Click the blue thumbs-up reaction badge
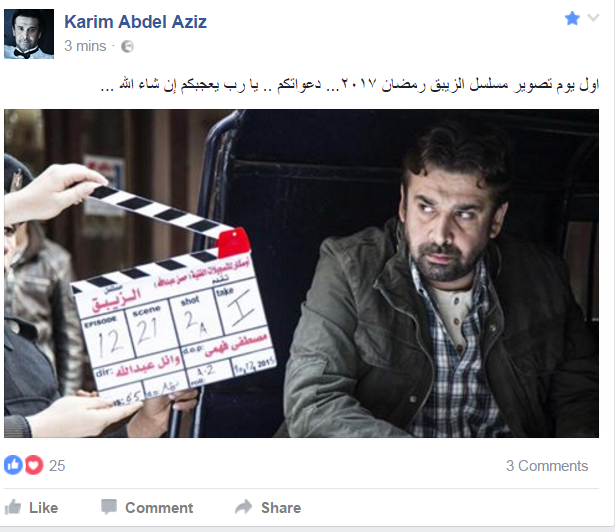Viewport: 615px width, 532px height. (13, 465)
